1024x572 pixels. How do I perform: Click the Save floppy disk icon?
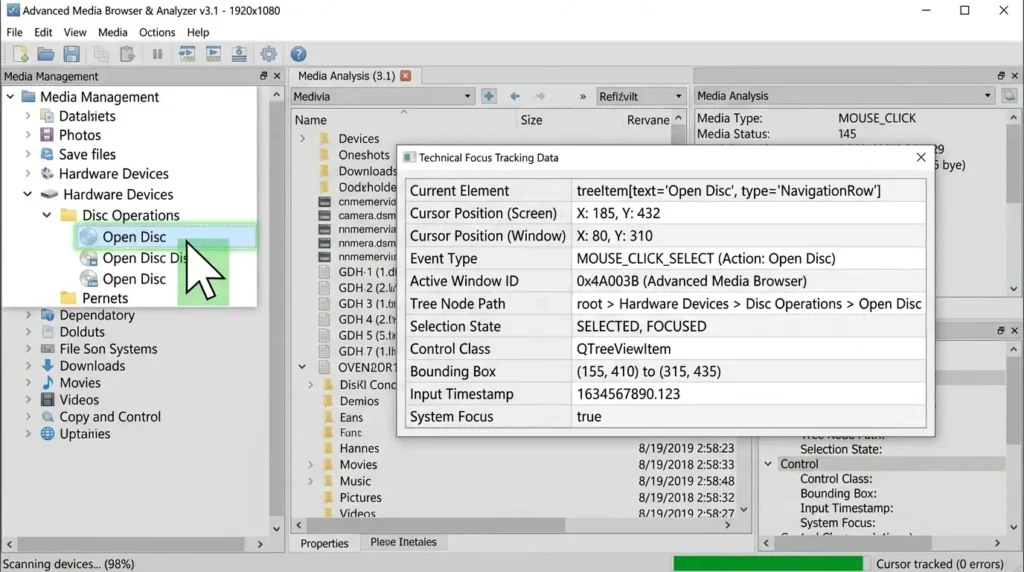point(72,54)
